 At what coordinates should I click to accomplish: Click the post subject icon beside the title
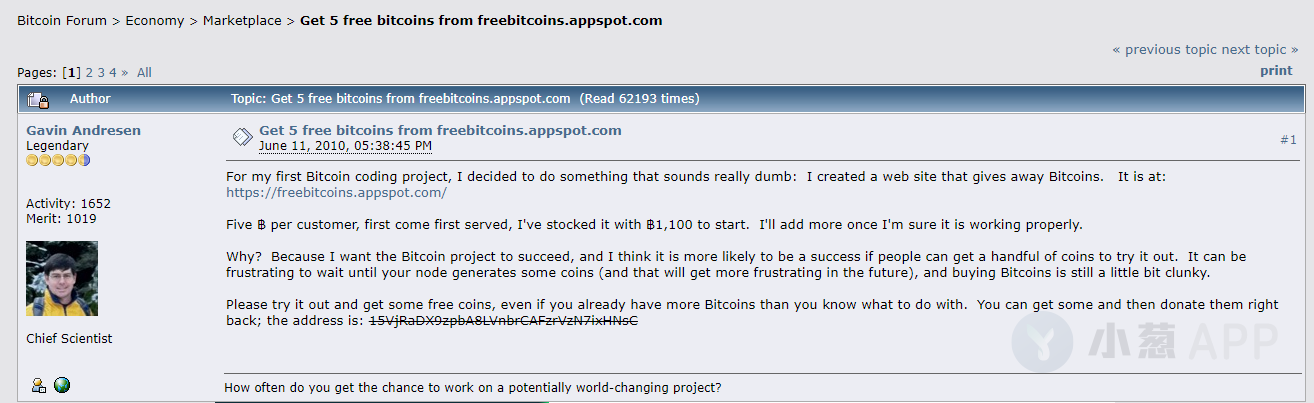pyautogui.click(x=242, y=137)
